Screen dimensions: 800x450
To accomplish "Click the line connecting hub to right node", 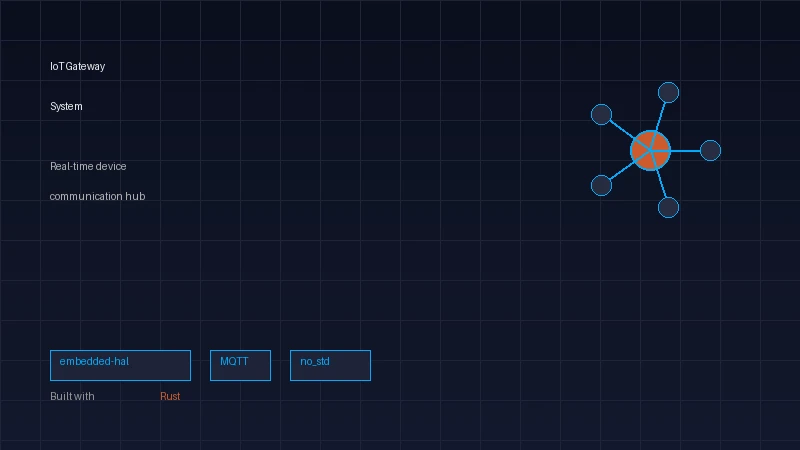I will [685, 151].
